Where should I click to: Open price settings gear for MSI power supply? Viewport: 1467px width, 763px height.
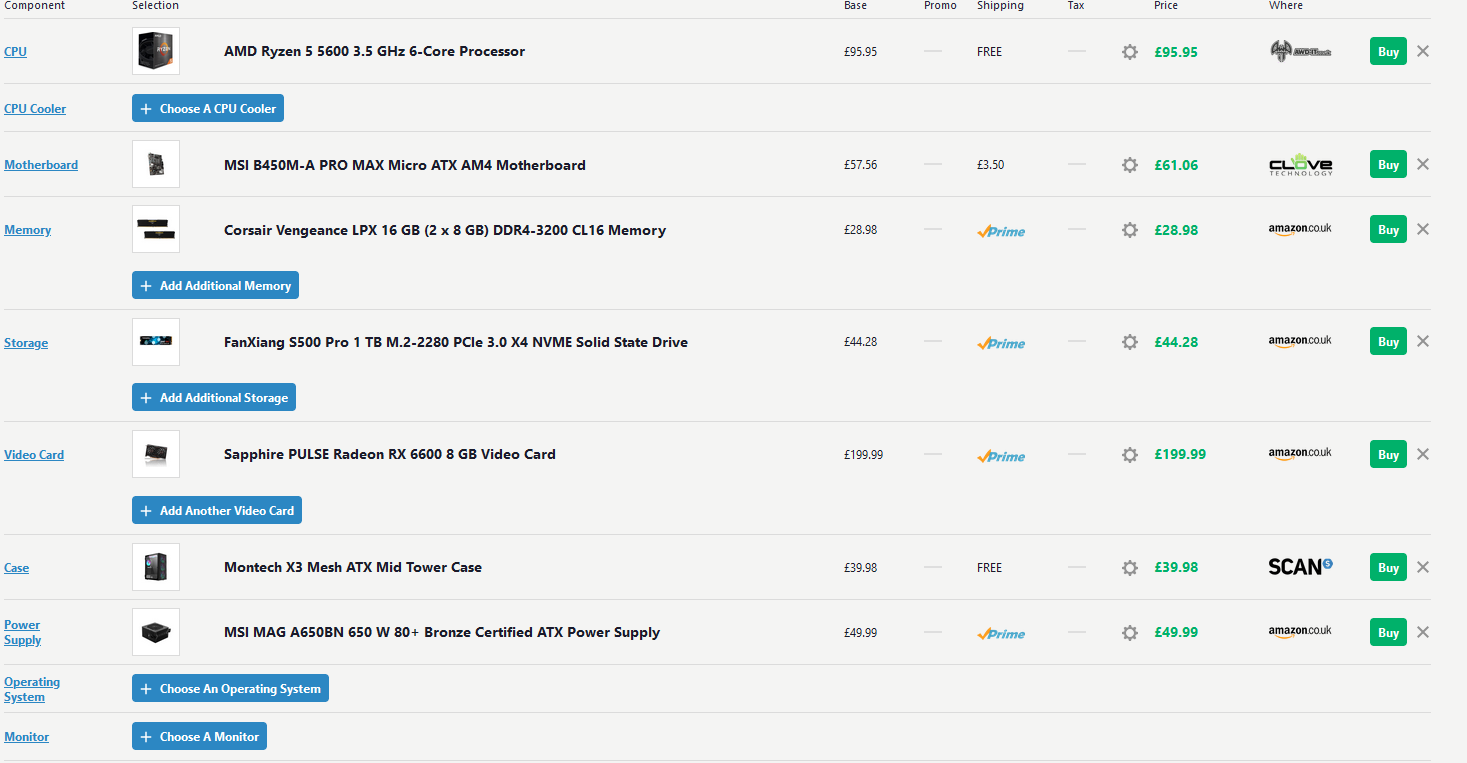pyautogui.click(x=1130, y=633)
